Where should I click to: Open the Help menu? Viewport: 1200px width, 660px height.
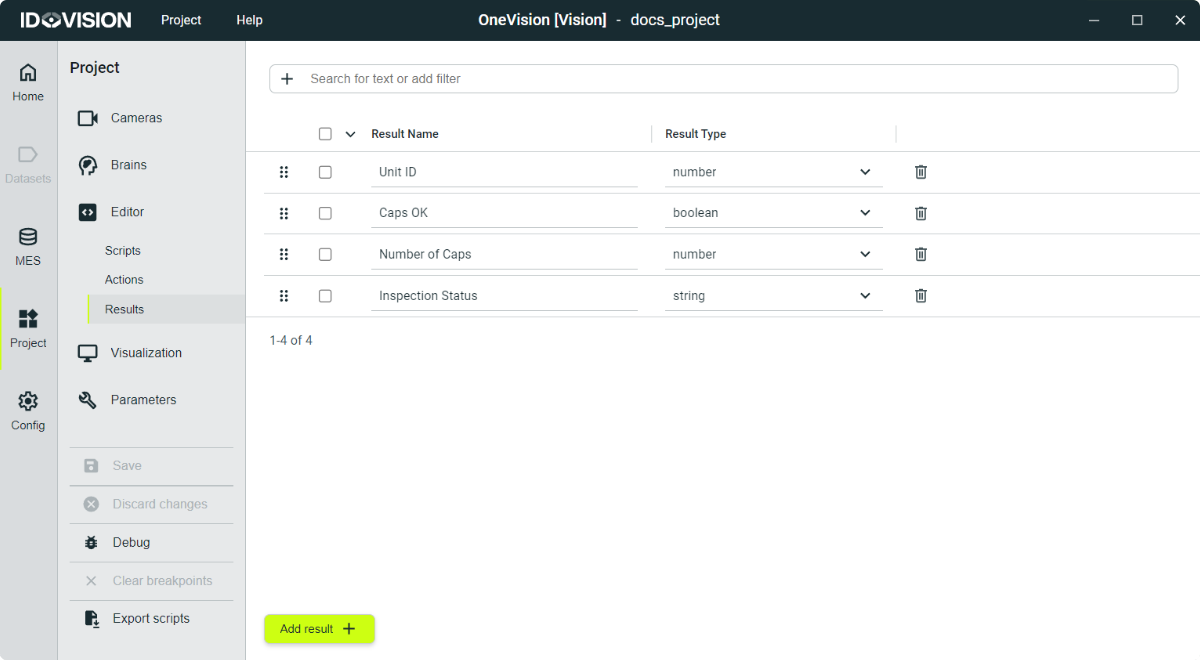[249, 20]
